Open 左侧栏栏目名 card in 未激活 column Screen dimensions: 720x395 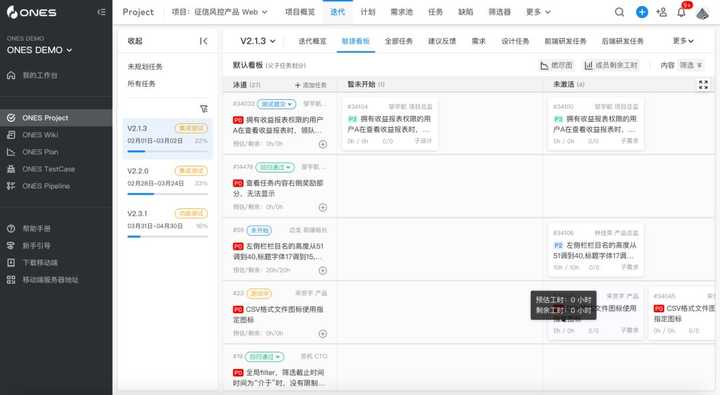[x=596, y=250]
